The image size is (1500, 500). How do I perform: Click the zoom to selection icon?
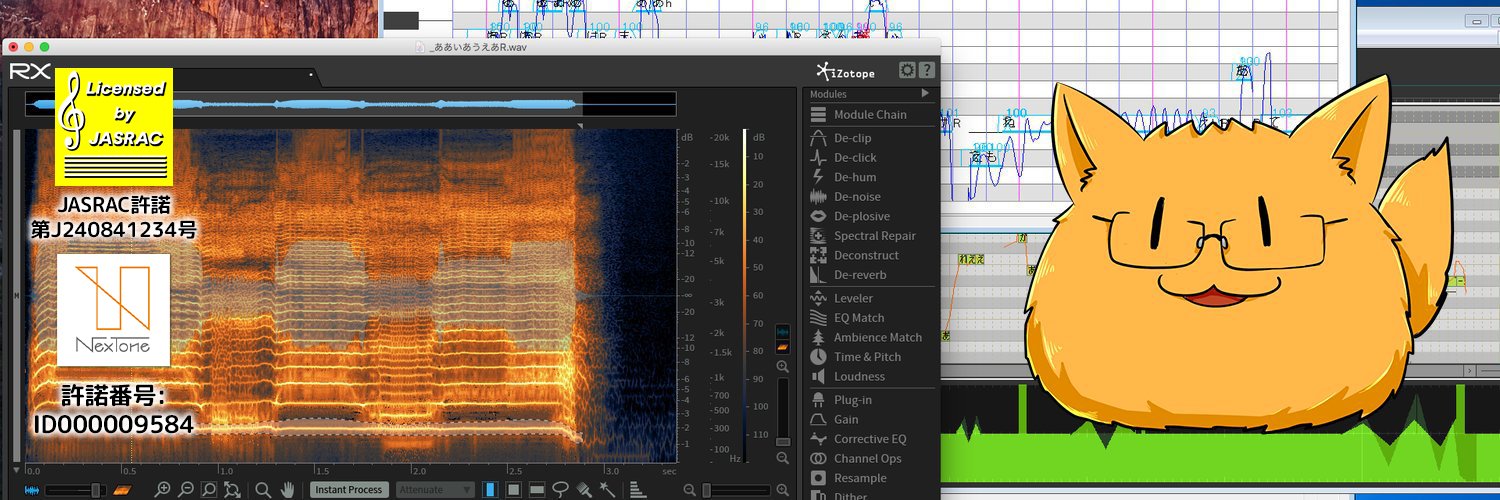[209, 490]
